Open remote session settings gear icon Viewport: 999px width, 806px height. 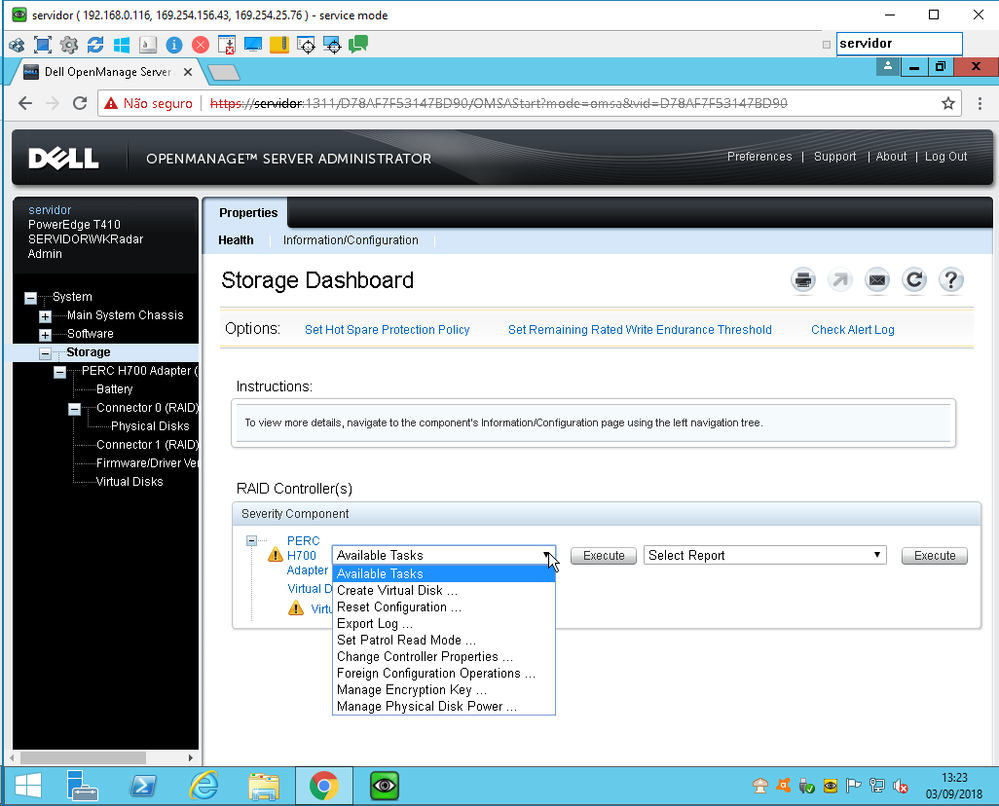click(69, 45)
